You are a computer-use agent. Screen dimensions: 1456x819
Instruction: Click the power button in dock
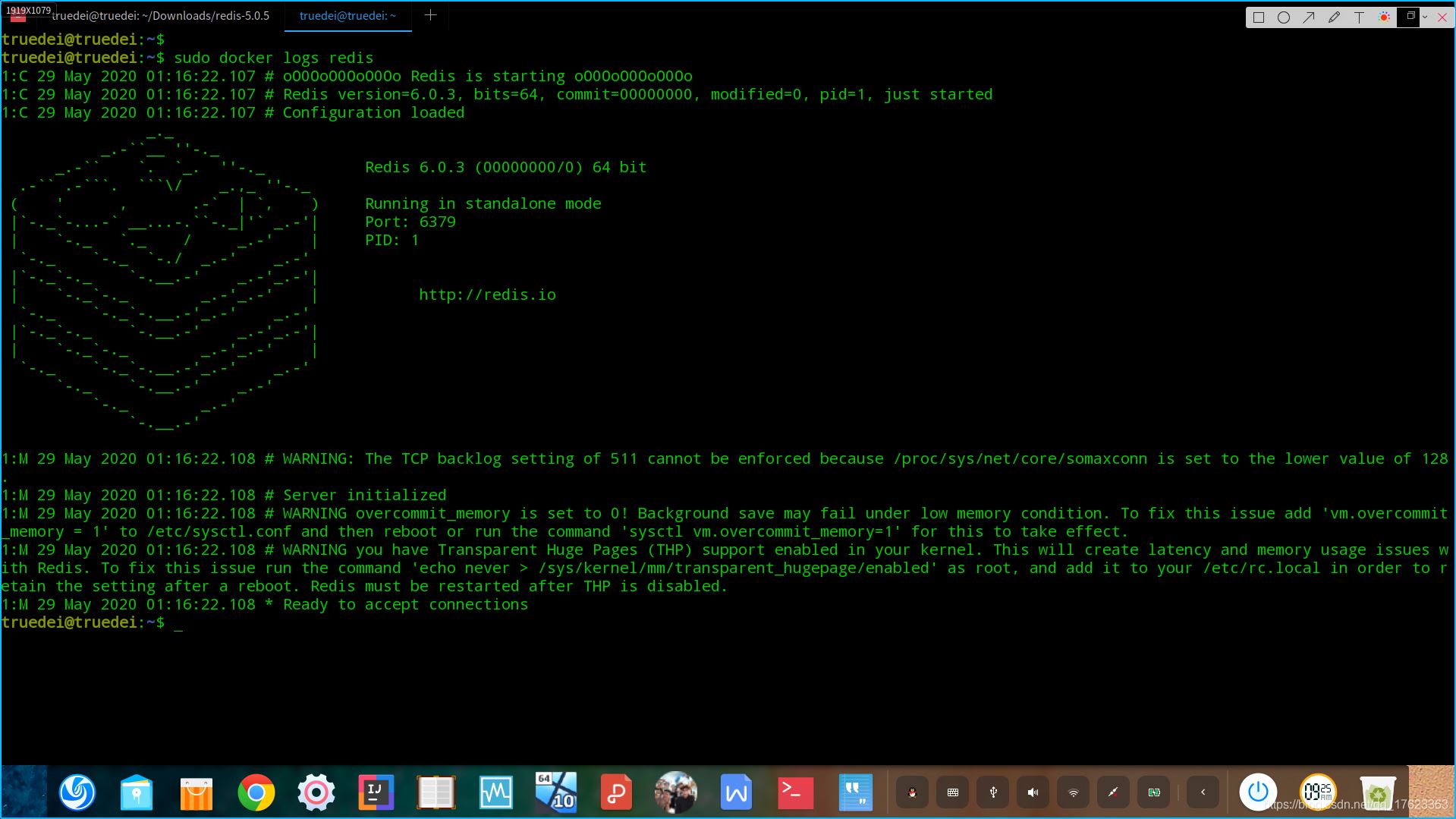1258,792
